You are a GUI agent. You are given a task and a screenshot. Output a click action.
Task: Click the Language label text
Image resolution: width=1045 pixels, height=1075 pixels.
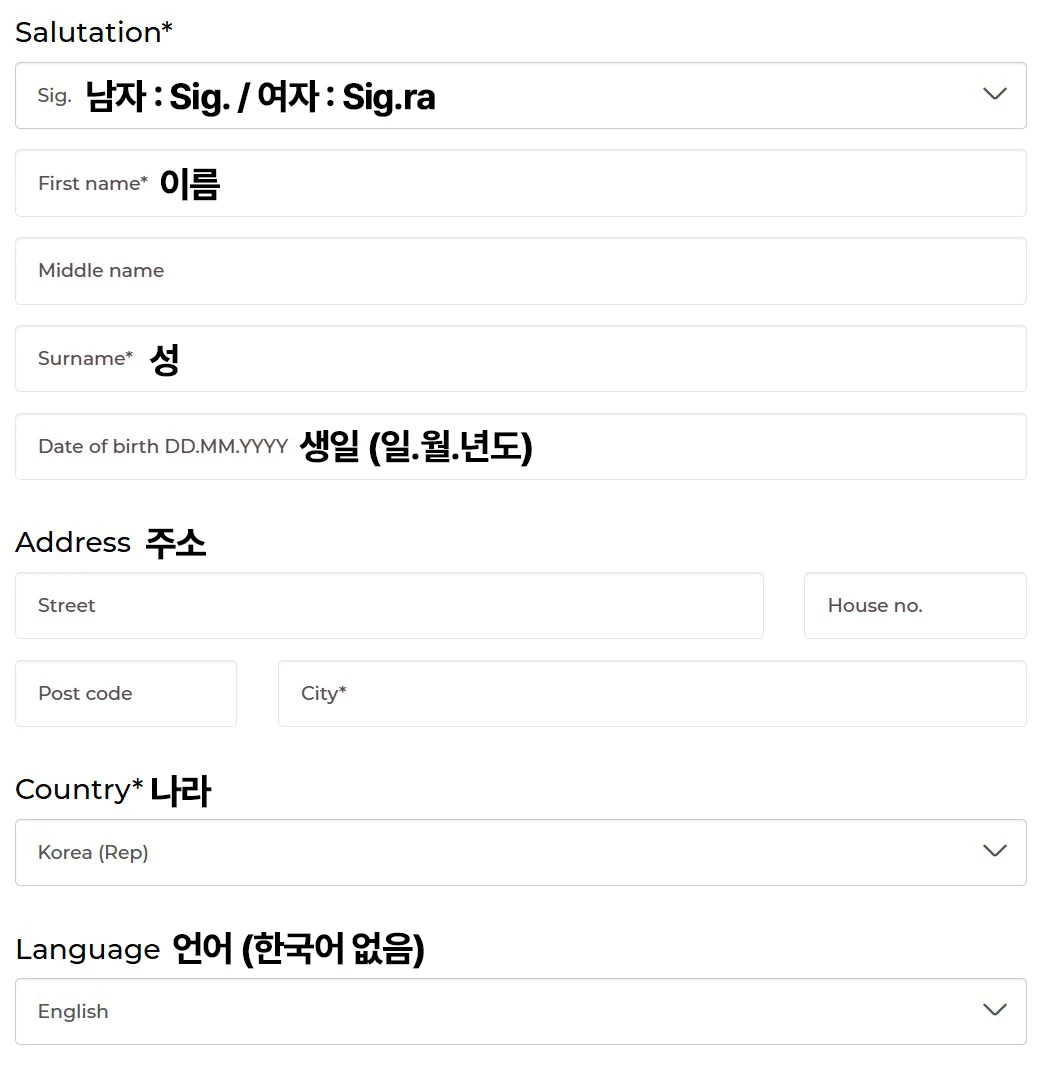pos(87,949)
